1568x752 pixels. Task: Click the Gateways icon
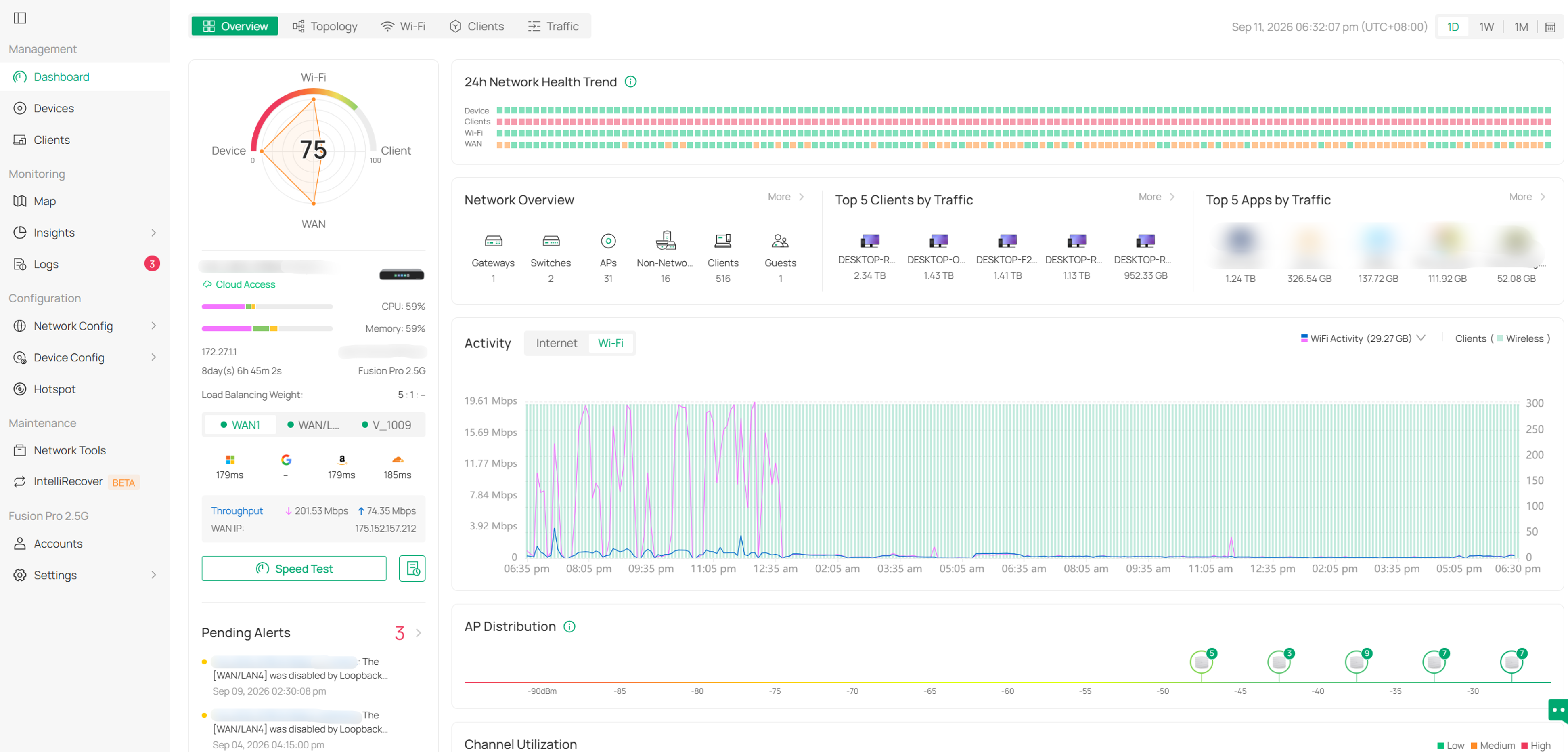pyautogui.click(x=493, y=241)
